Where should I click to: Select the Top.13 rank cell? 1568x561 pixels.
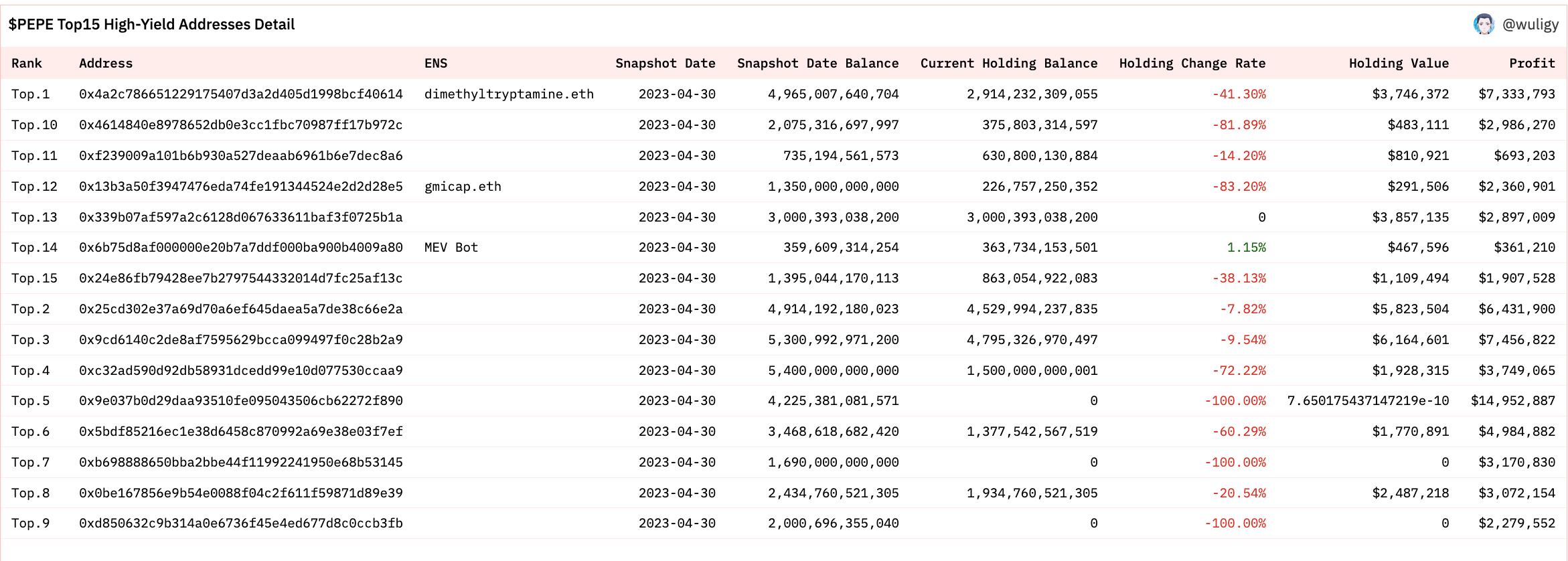click(x=34, y=218)
